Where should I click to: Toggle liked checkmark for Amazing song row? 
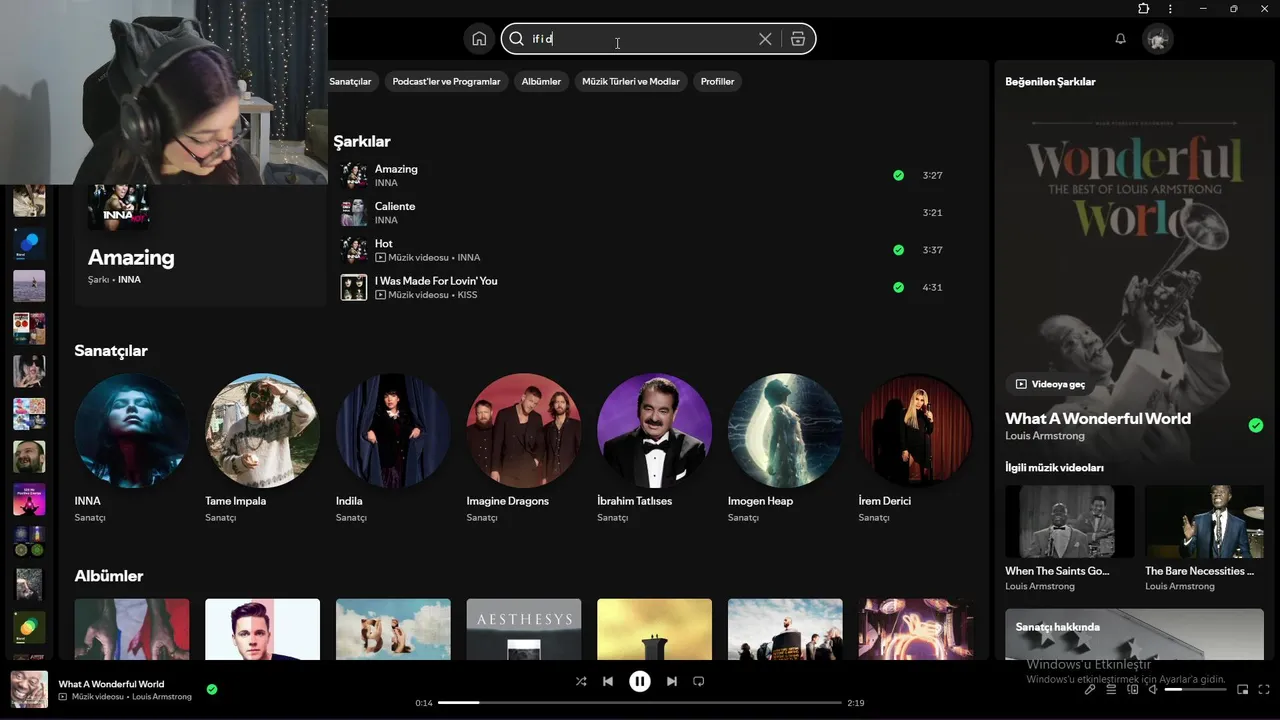pyautogui.click(x=898, y=175)
